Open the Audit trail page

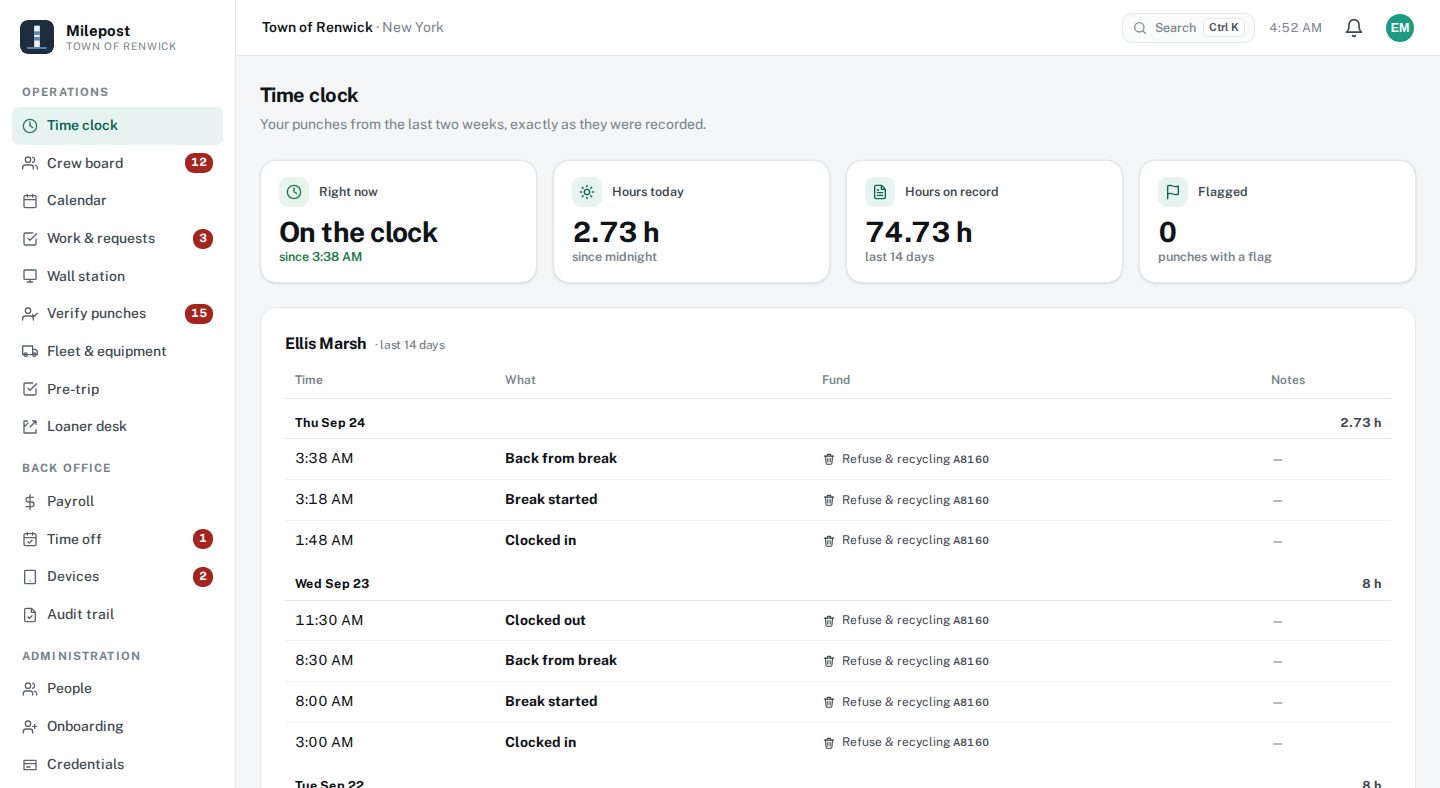click(117, 615)
